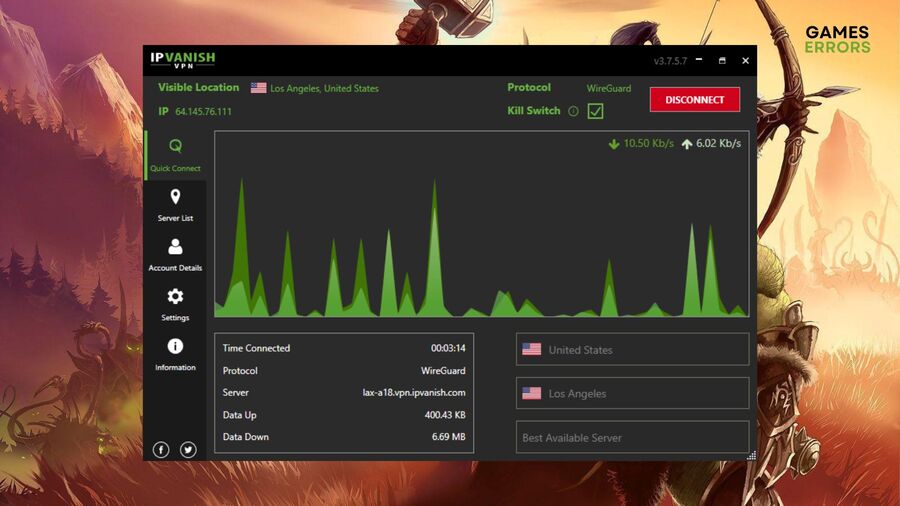Click the 6.02 Kb/s upload rate
Viewport: 900px width, 506px height.
[x=719, y=143]
